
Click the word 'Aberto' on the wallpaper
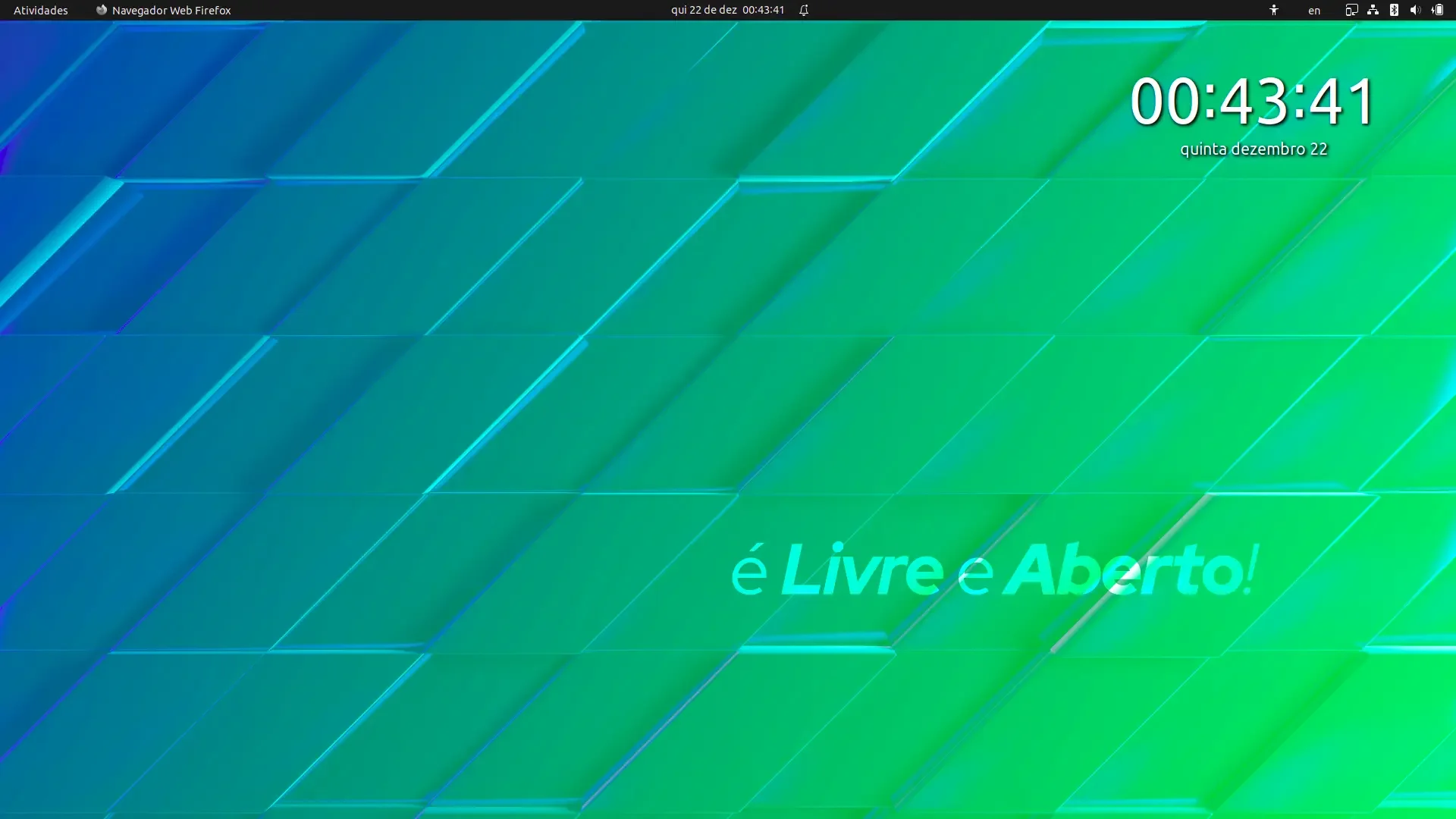(1123, 569)
